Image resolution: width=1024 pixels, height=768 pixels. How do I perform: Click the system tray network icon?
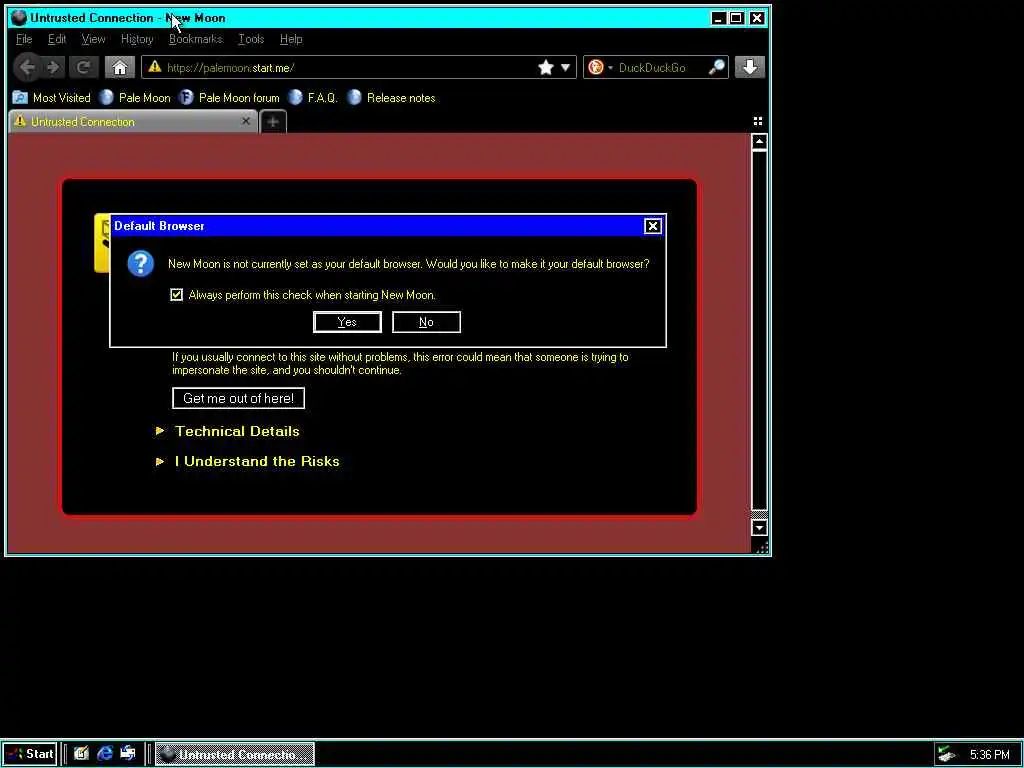(x=946, y=754)
